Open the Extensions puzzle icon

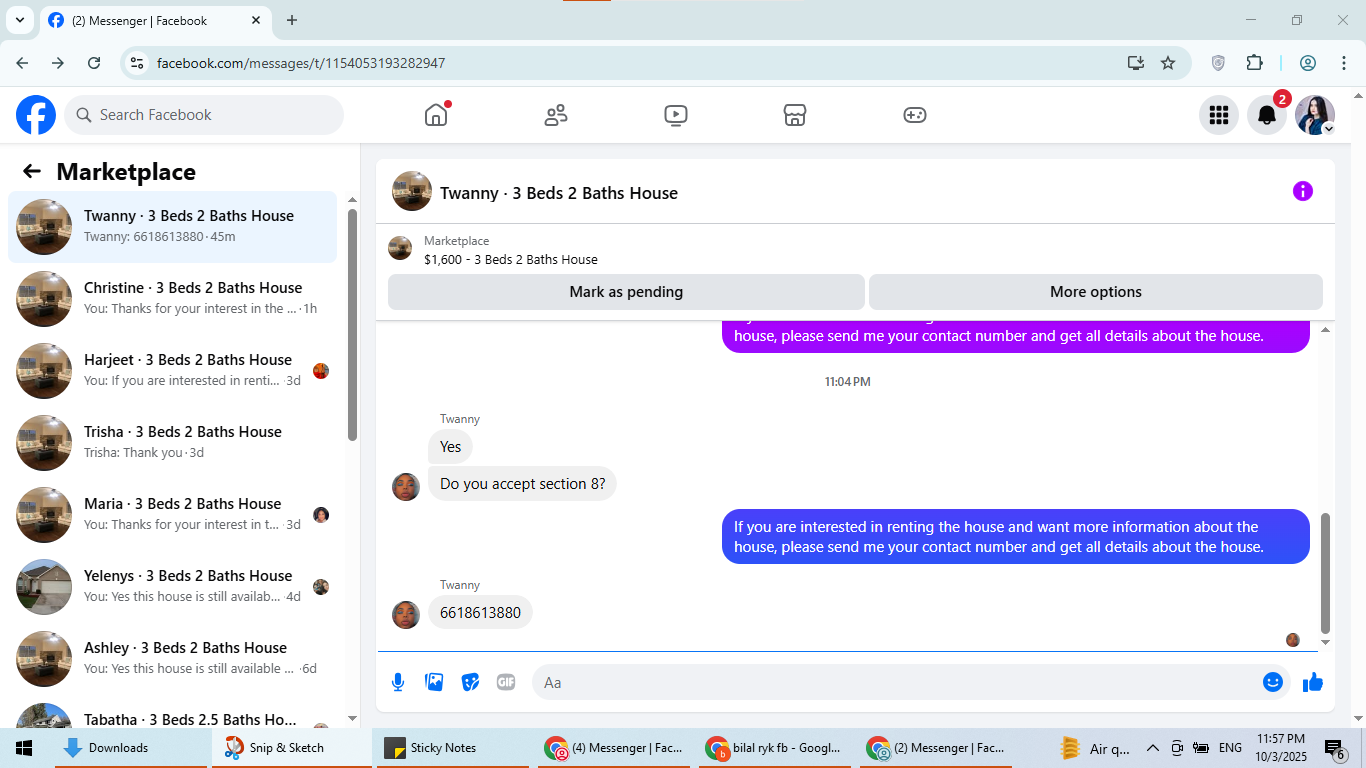tap(1254, 63)
